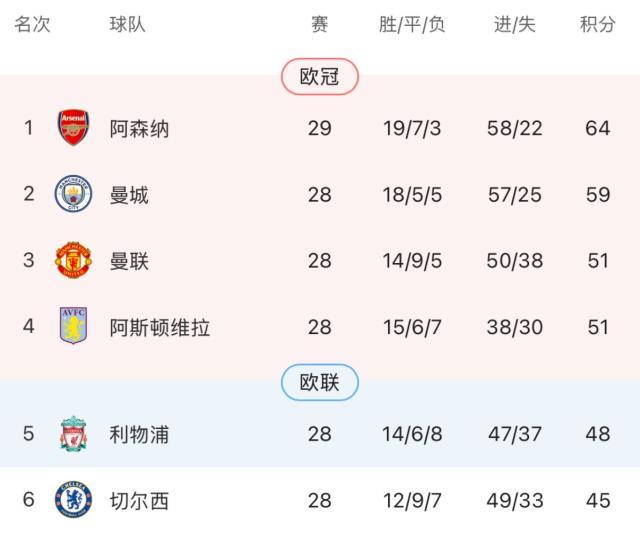
Task: Open team name 曼城
Action: [129, 194]
